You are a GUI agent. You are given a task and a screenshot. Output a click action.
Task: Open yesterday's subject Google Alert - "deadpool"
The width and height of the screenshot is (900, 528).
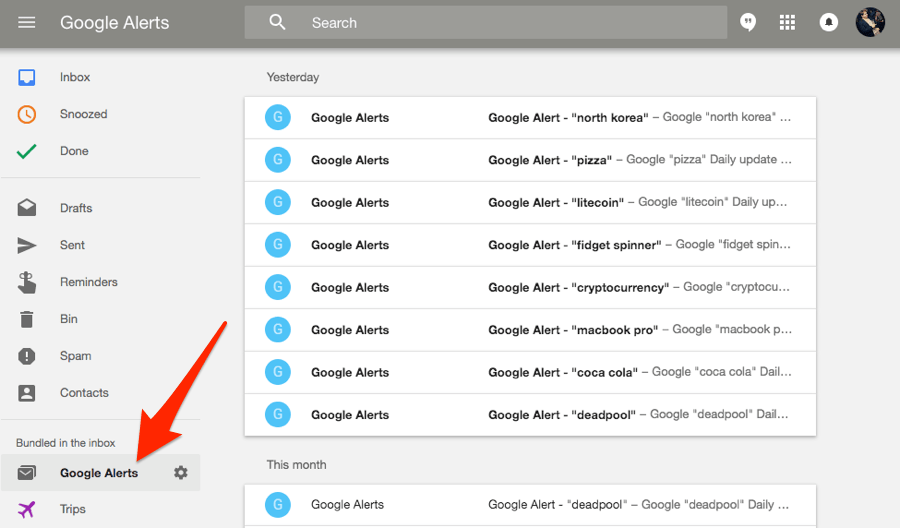click(x=562, y=415)
